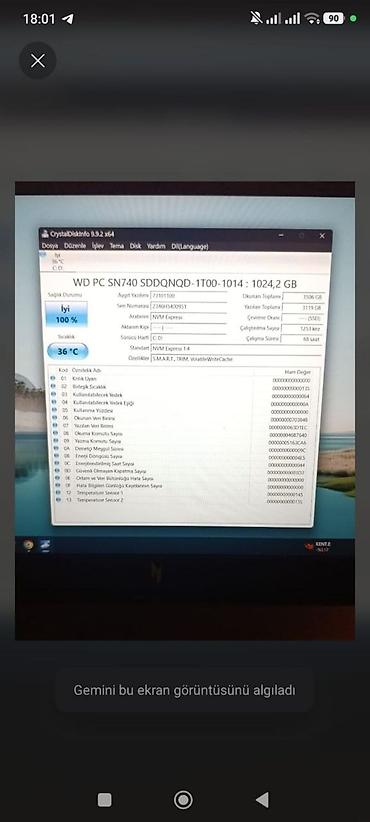Select the C: D: disk summary at top
The image size is (370, 822).
point(58,261)
